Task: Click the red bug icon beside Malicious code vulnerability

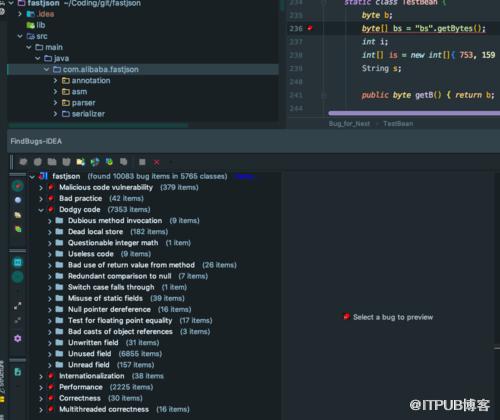Action: 51,187
